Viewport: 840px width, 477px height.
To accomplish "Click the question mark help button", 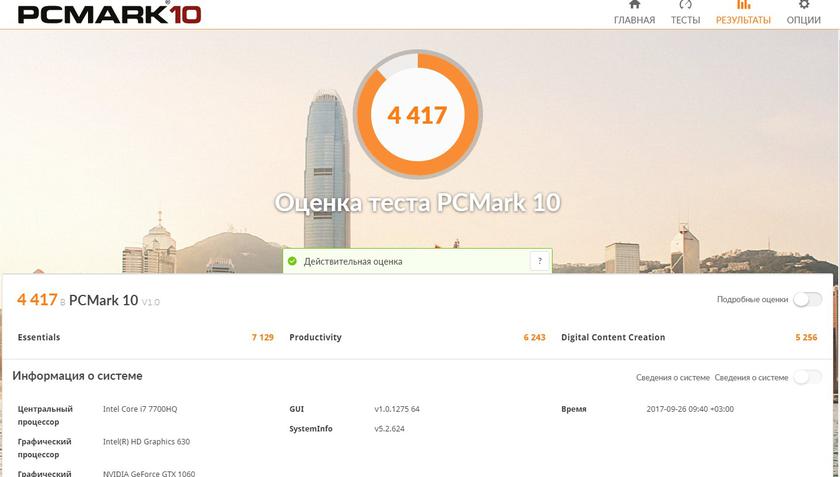I will pos(540,261).
